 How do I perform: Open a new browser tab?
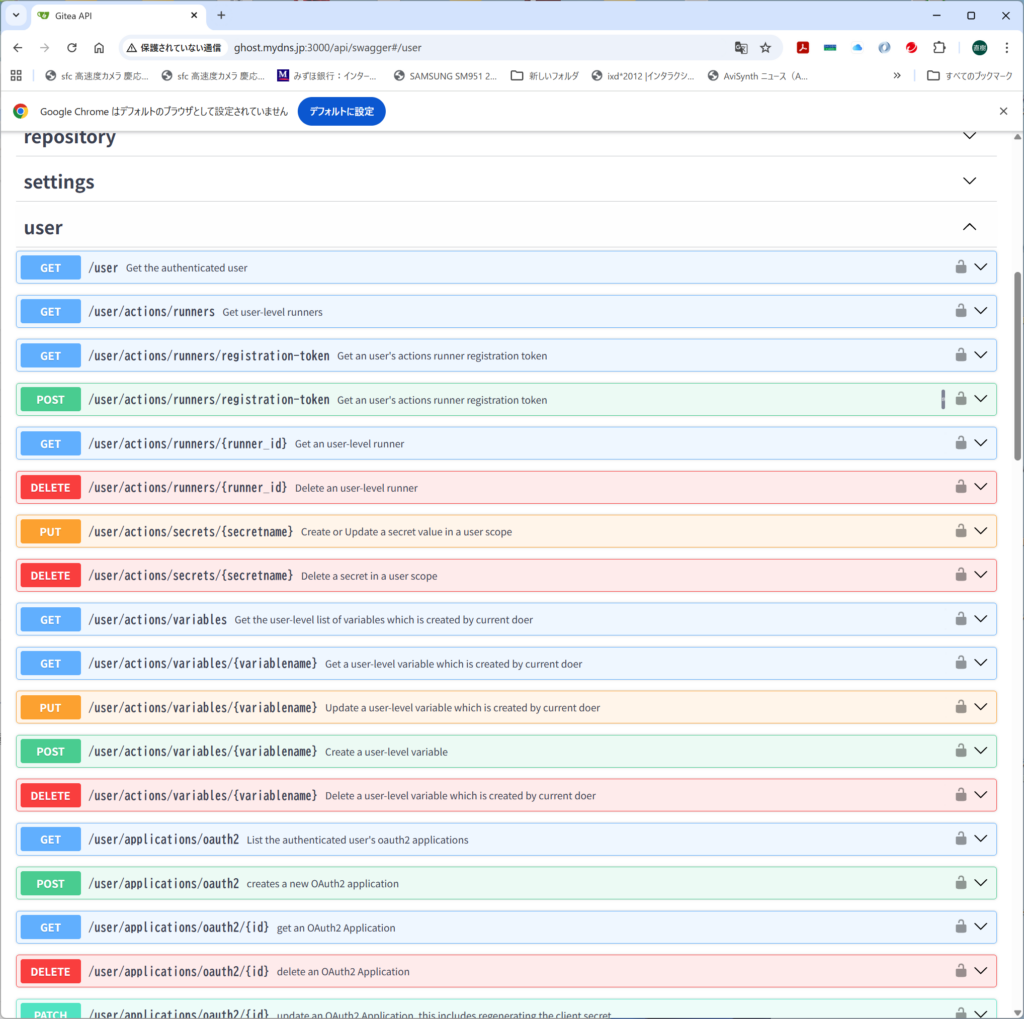(221, 15)
